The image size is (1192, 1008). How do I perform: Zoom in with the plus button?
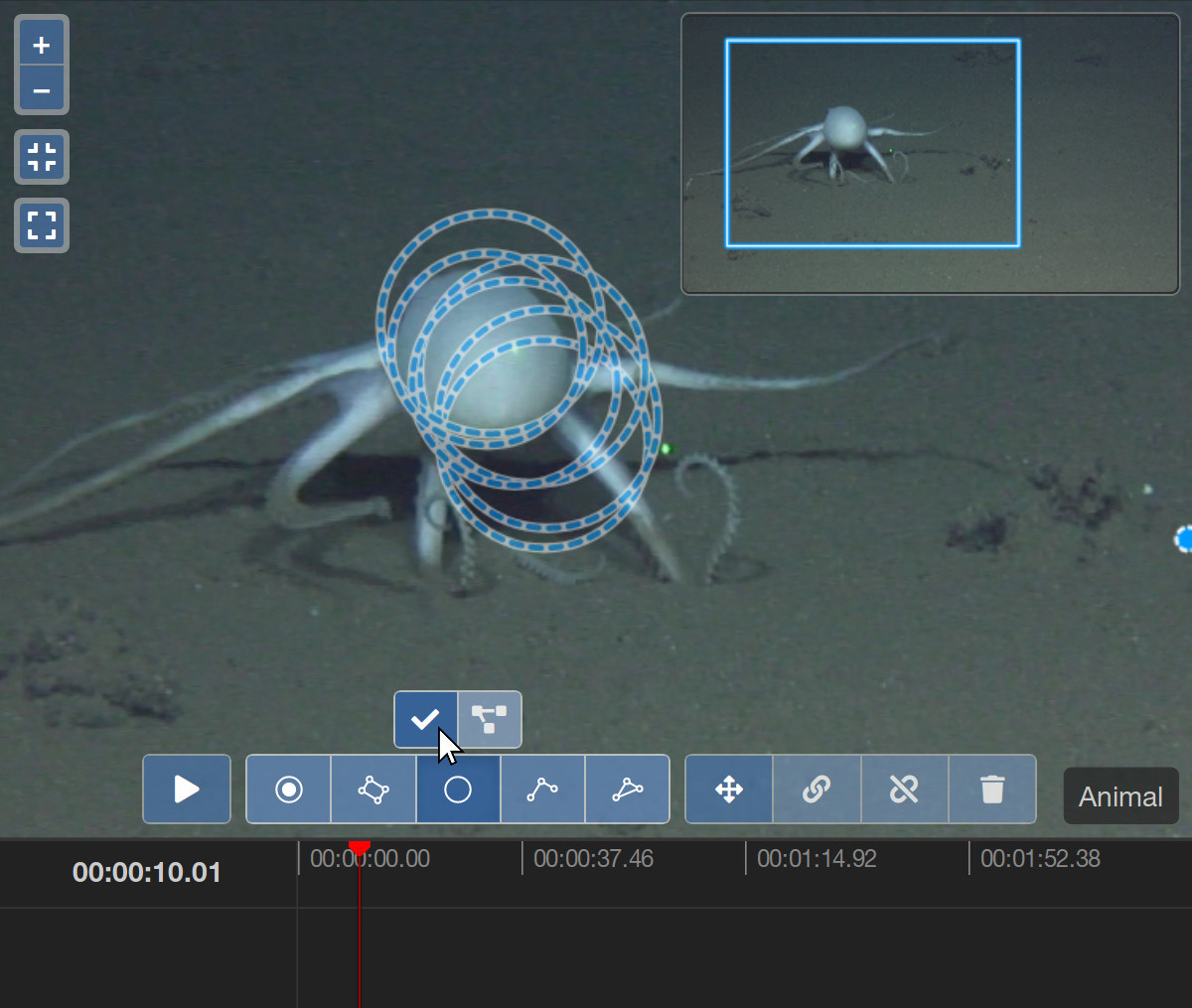click(x=42, y=45)
